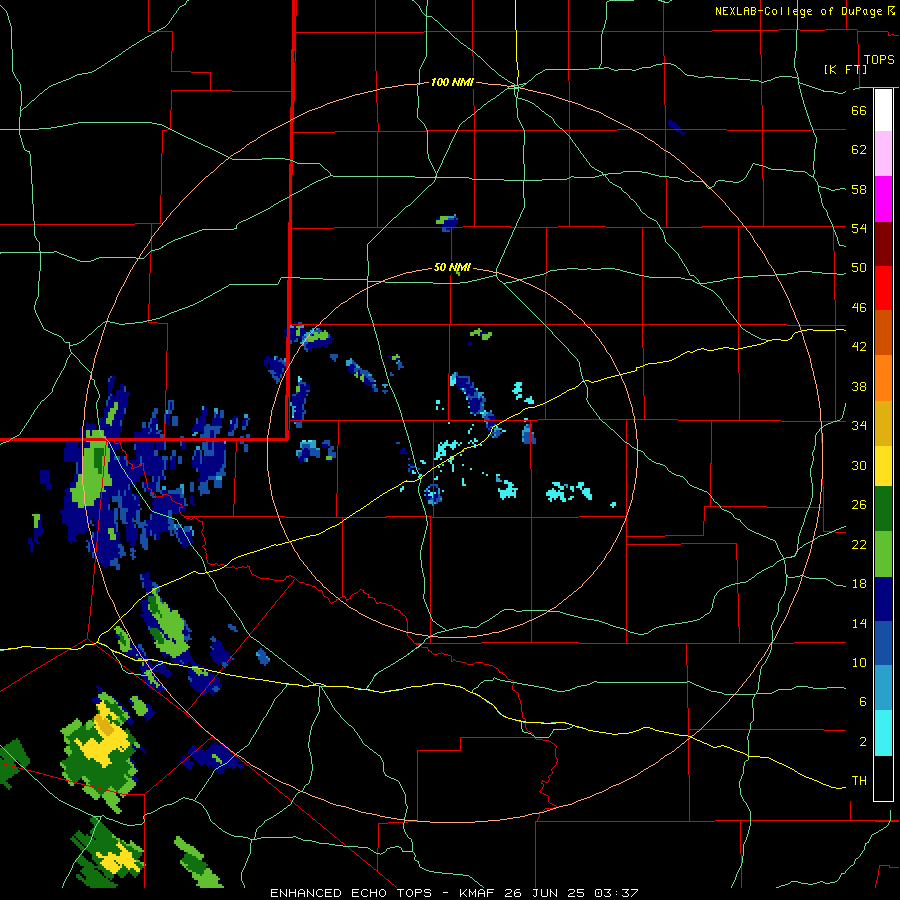Select the gold mustard legend swatch
The image size is (900, 900).
tap(883, 423)
